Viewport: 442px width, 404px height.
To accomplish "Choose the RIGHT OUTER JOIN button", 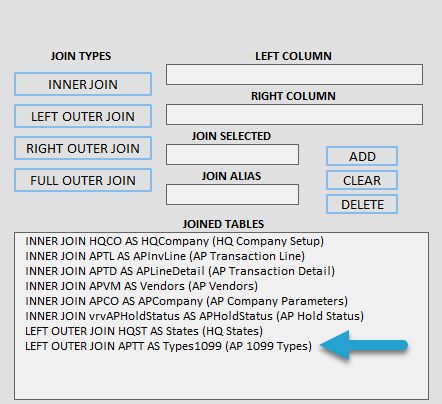I will (83, 148).
